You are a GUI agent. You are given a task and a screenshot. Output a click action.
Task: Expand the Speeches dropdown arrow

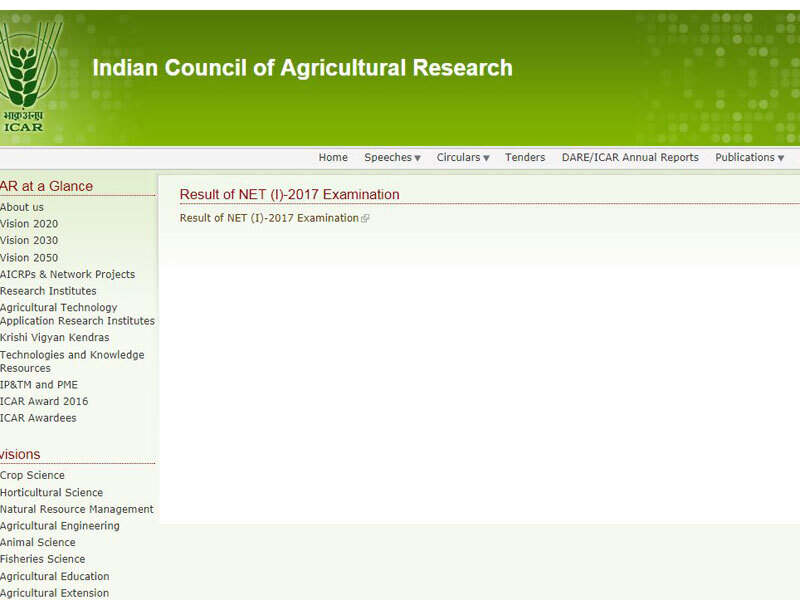click(x=417, y=158)
